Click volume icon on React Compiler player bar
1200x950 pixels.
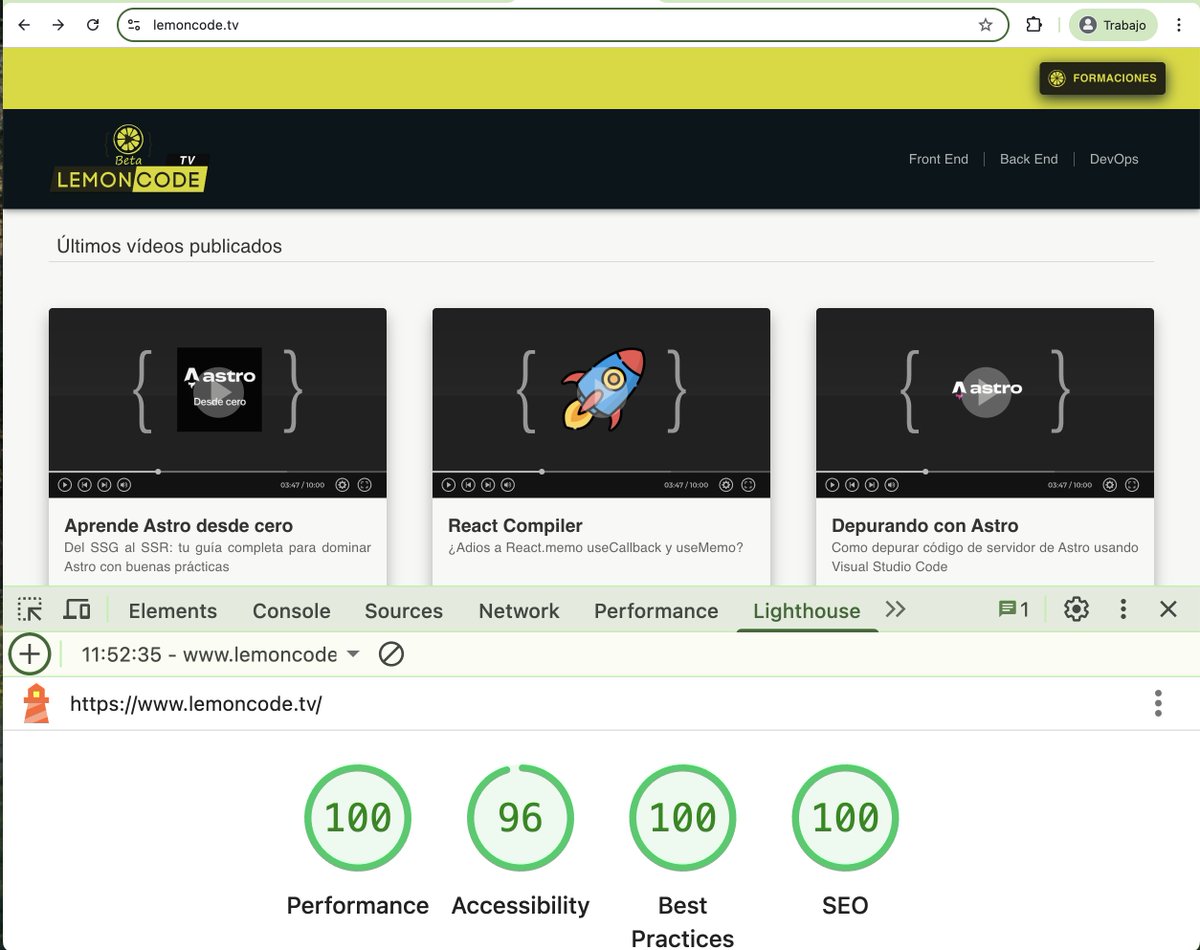(508, 485)
